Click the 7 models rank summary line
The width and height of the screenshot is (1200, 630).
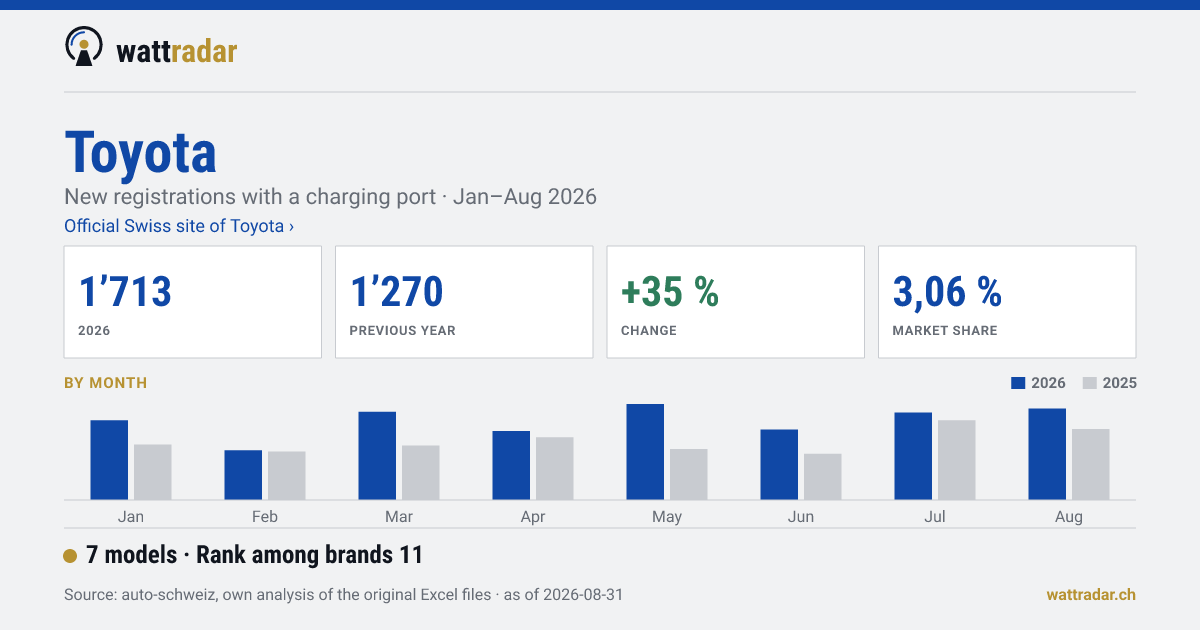255,555
